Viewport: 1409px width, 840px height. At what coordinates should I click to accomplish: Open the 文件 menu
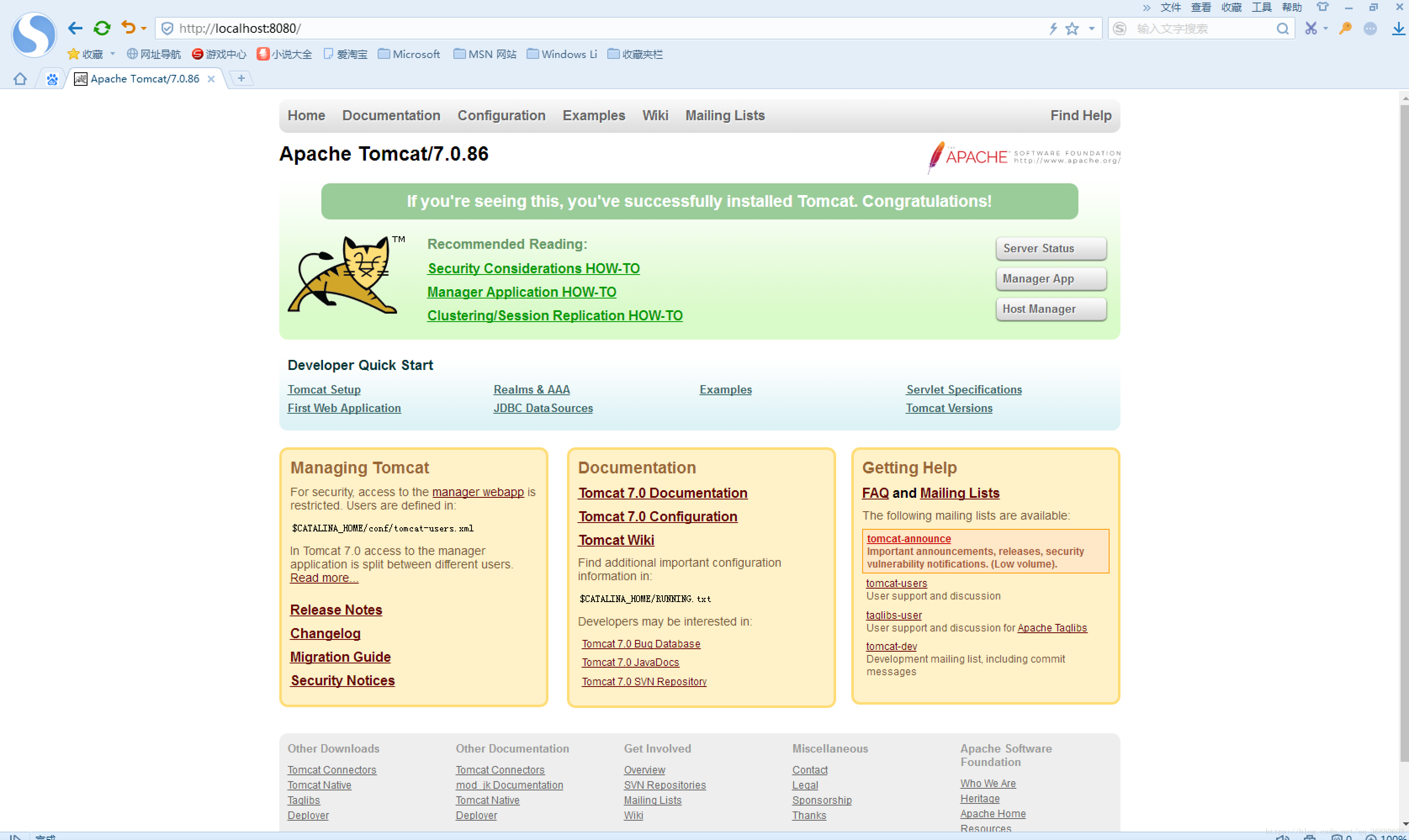[1171, 8]
